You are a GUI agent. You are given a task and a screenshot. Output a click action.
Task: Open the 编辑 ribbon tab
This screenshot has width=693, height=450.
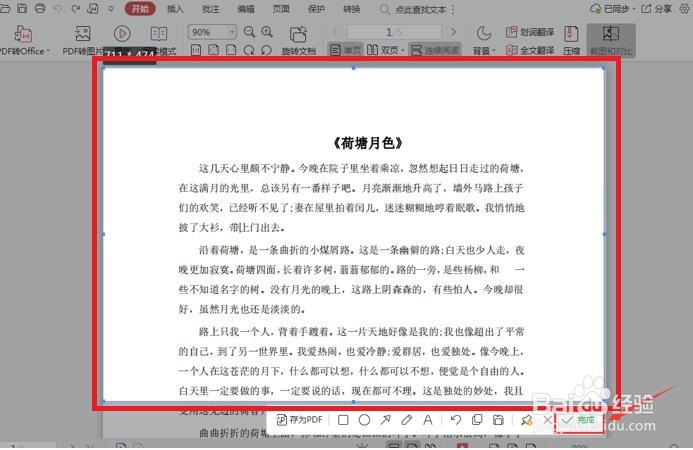point(246,9)
